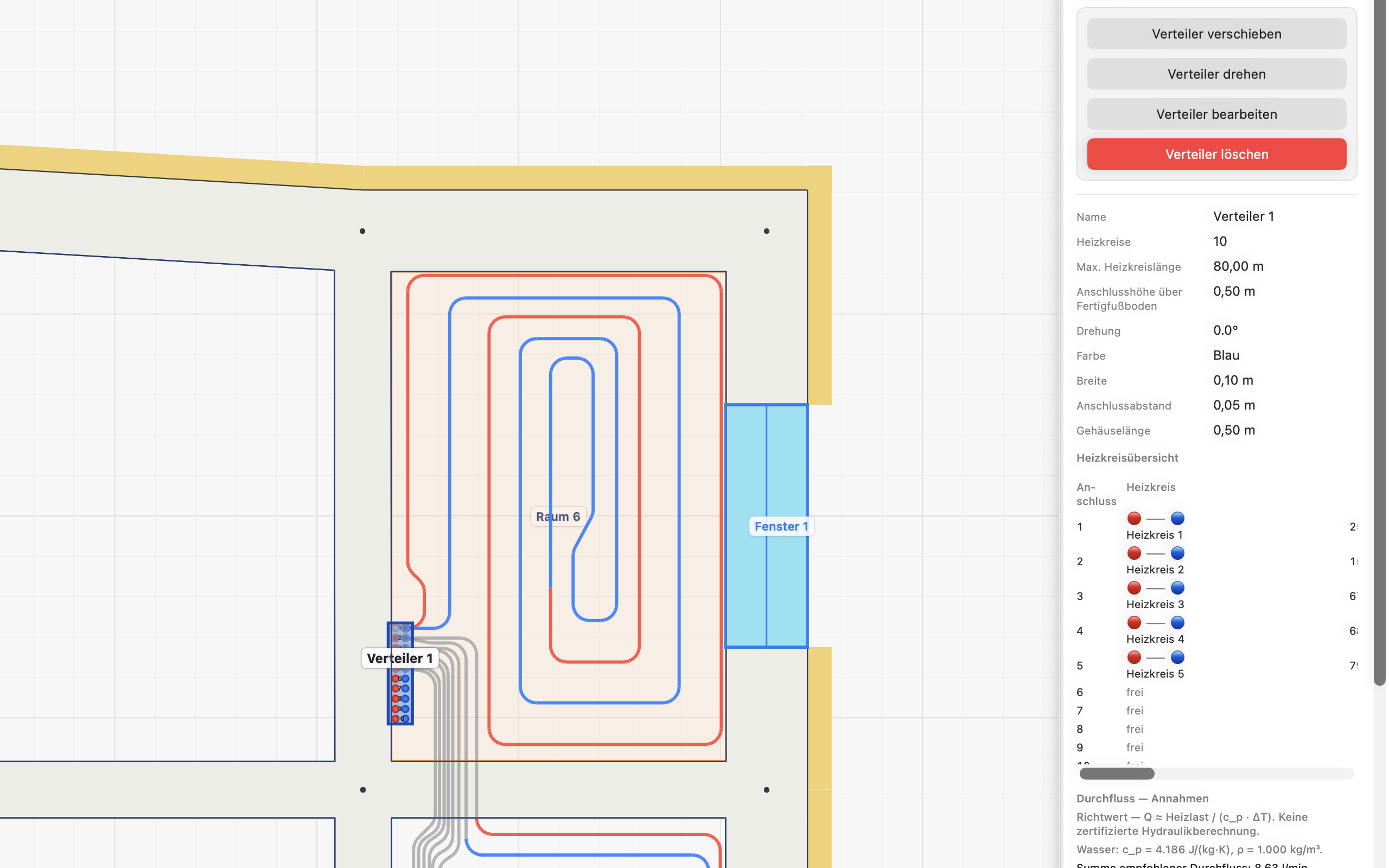Select the Heizkreis 5 label in overview
This screenshot has height=868, width=1389.
1155,674
